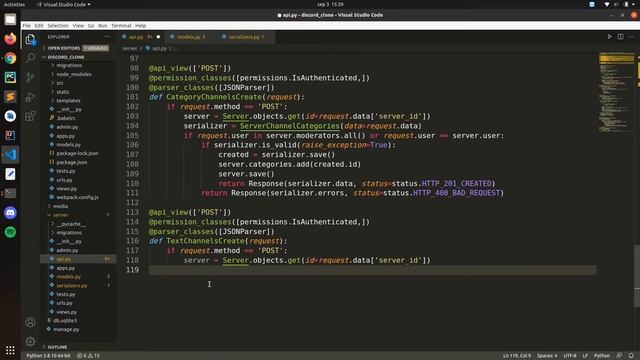Image resolution: width=640 pixels, height=360 pixels.
Task: Open the Selection menu
Action: point(58,25)
